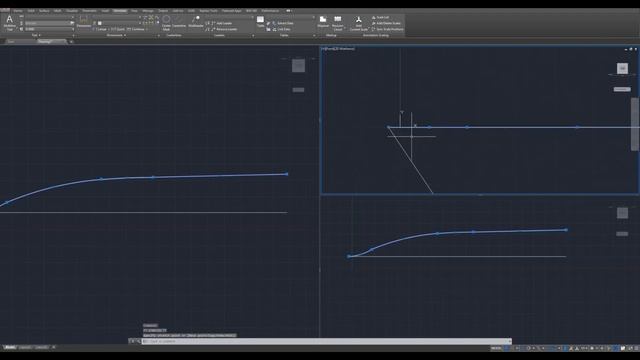Open WCS dropdown in left viewport
The width and height of the screenshot is (640, 360).
[x=298, y=90]
